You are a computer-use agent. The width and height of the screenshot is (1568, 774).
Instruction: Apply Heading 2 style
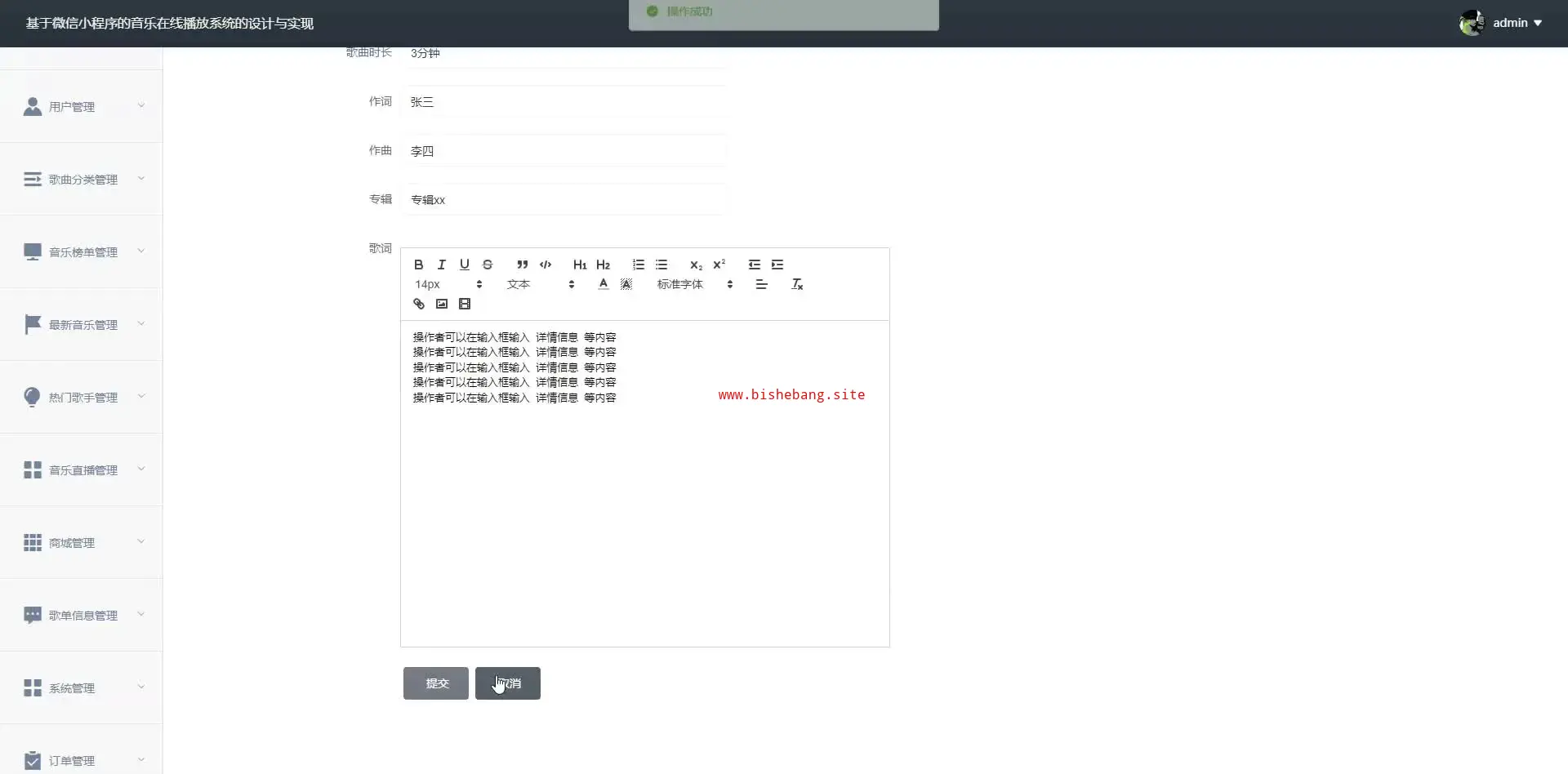tap(603, 265)
